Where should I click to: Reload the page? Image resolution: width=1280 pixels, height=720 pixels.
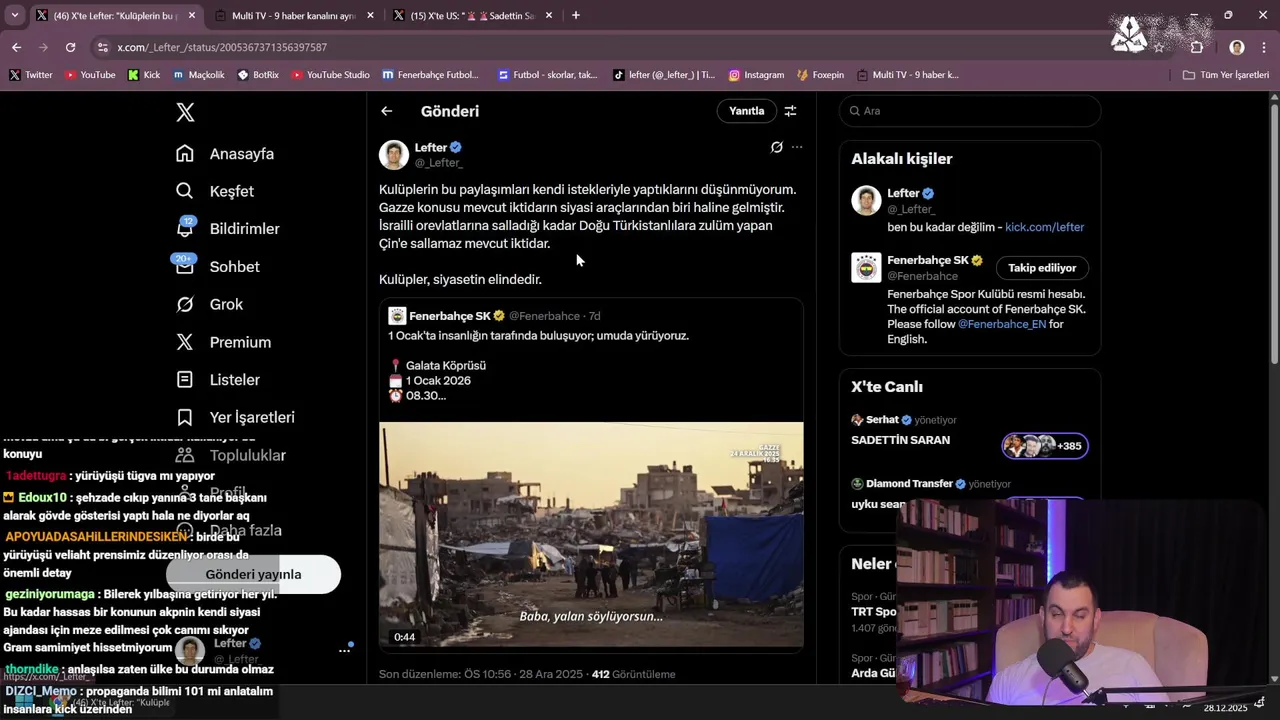pos(70,47)
